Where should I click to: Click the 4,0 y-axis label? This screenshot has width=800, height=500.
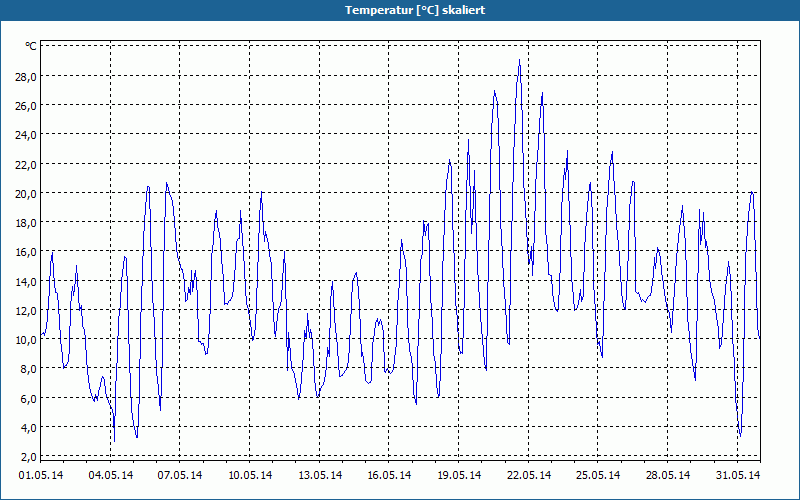pyautogui.click(x=29, y=427)
